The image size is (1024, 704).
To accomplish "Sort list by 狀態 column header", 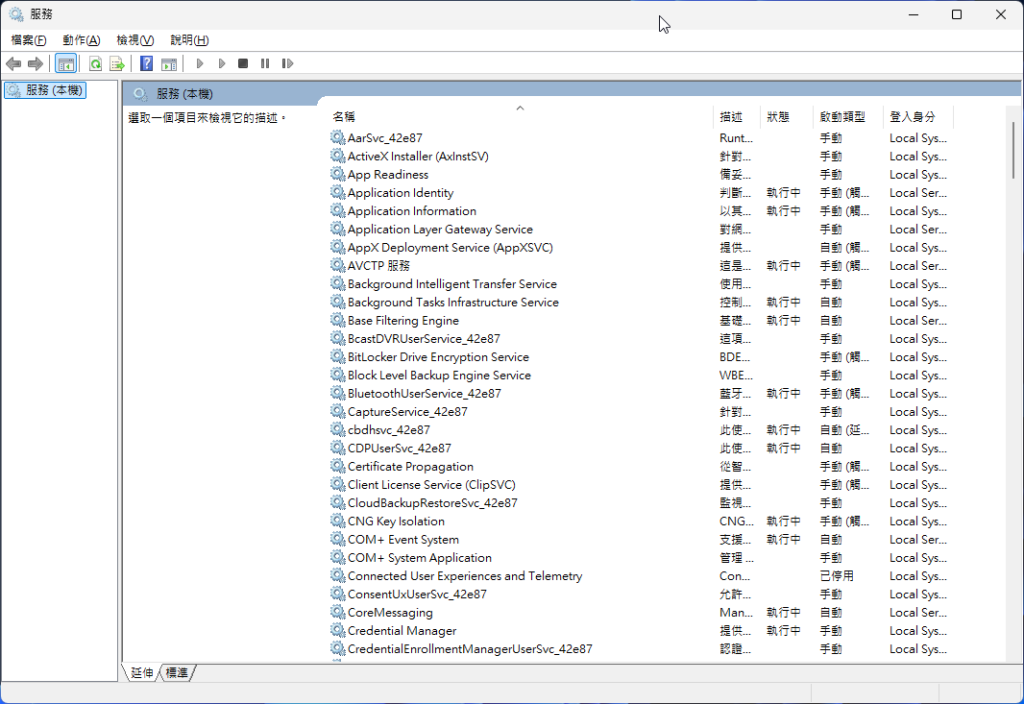I will [778, 117].
